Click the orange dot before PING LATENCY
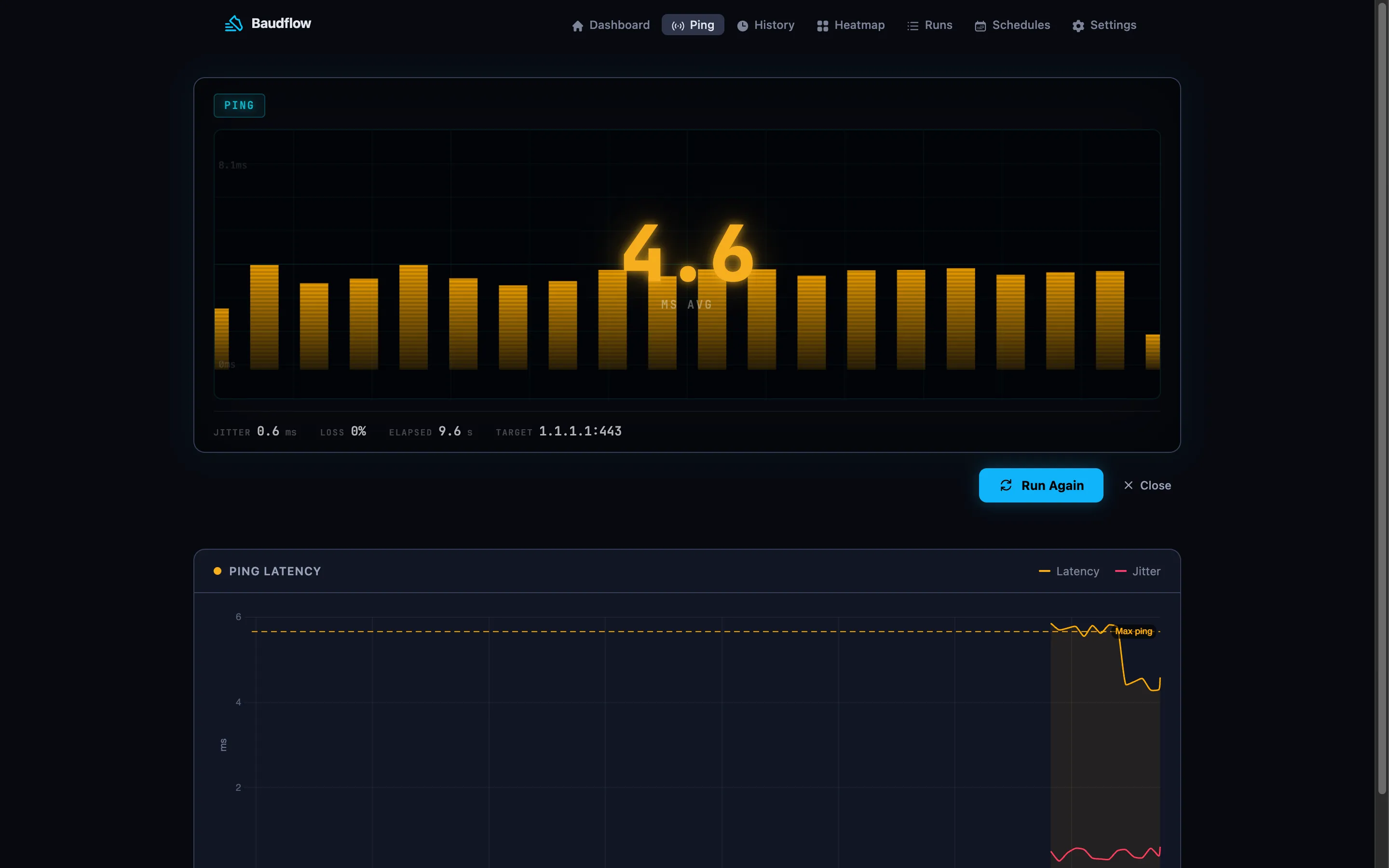 (x=218, y=571)
